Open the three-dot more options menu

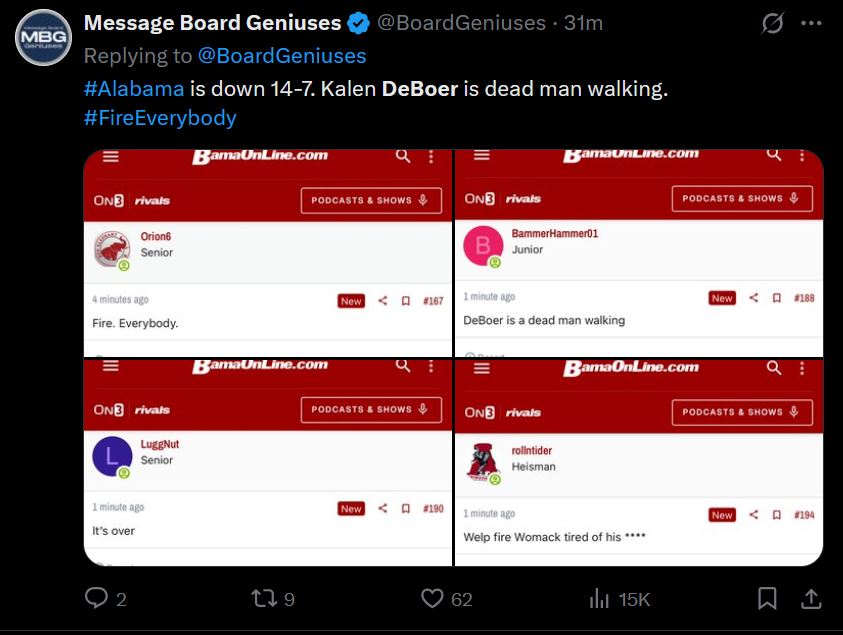(x=811, y=23)
